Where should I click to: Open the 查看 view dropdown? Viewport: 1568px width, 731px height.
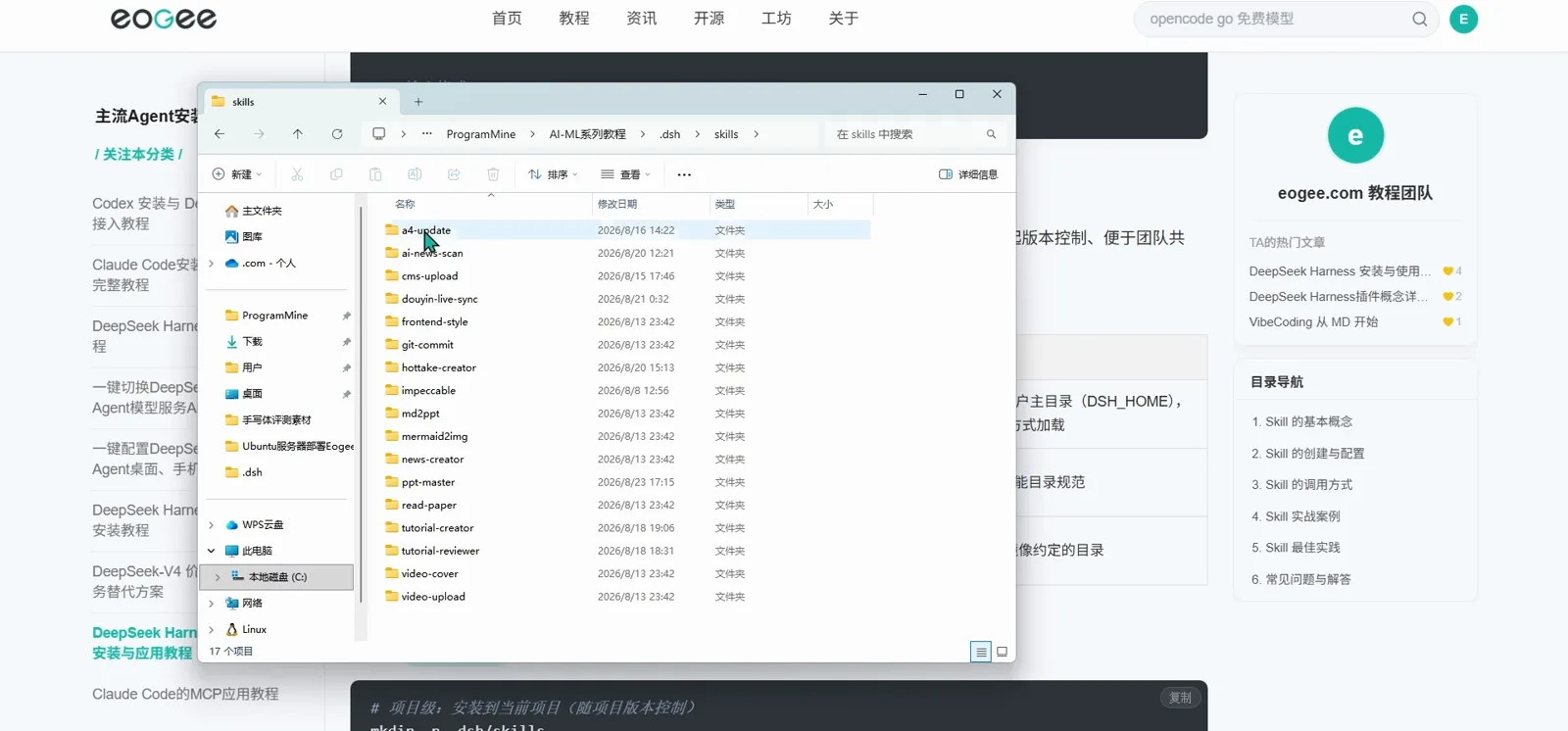coord(625,174)
